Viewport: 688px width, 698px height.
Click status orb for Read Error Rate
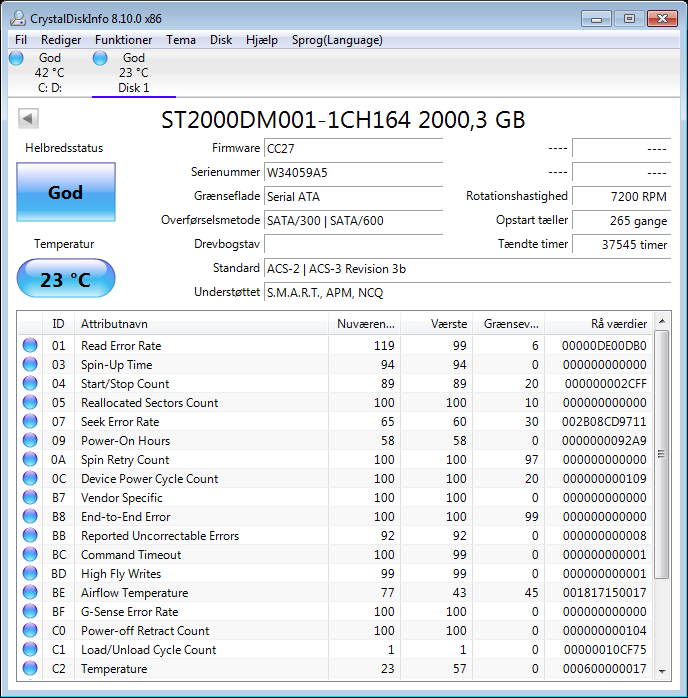[30, 345]
